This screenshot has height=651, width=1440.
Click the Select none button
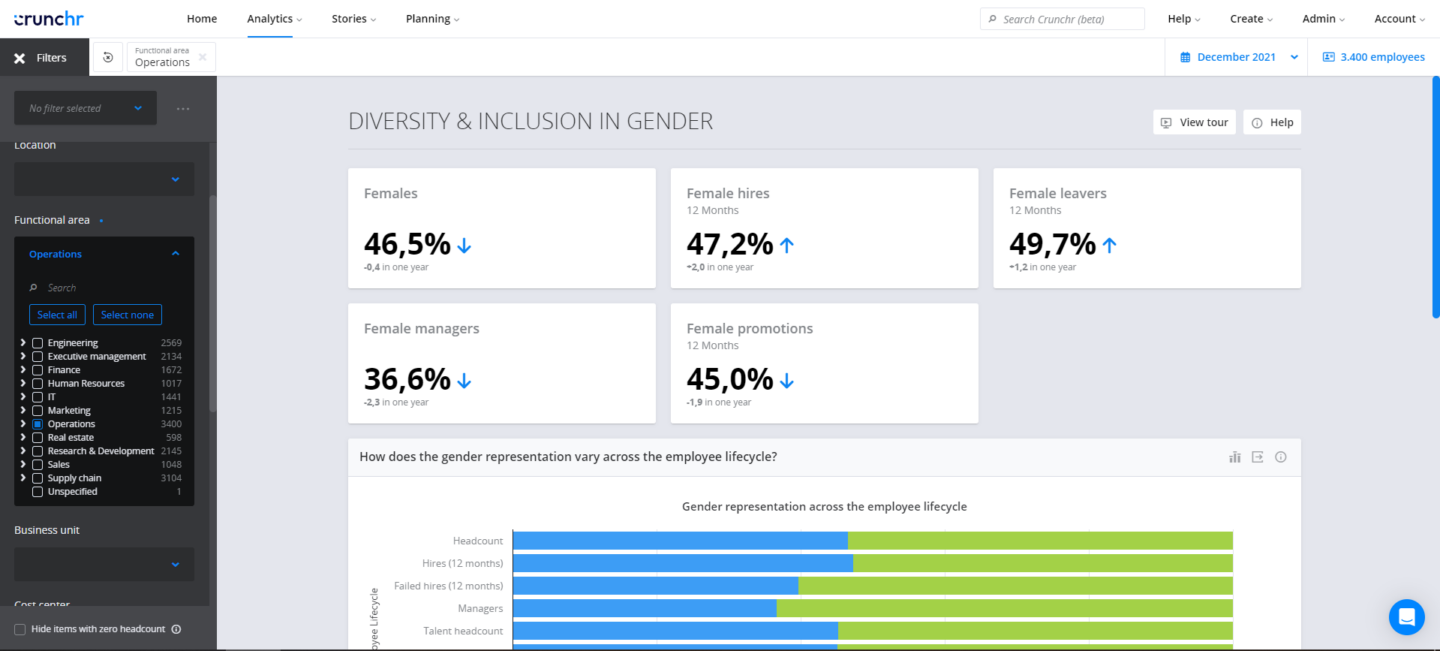point(127,315)
